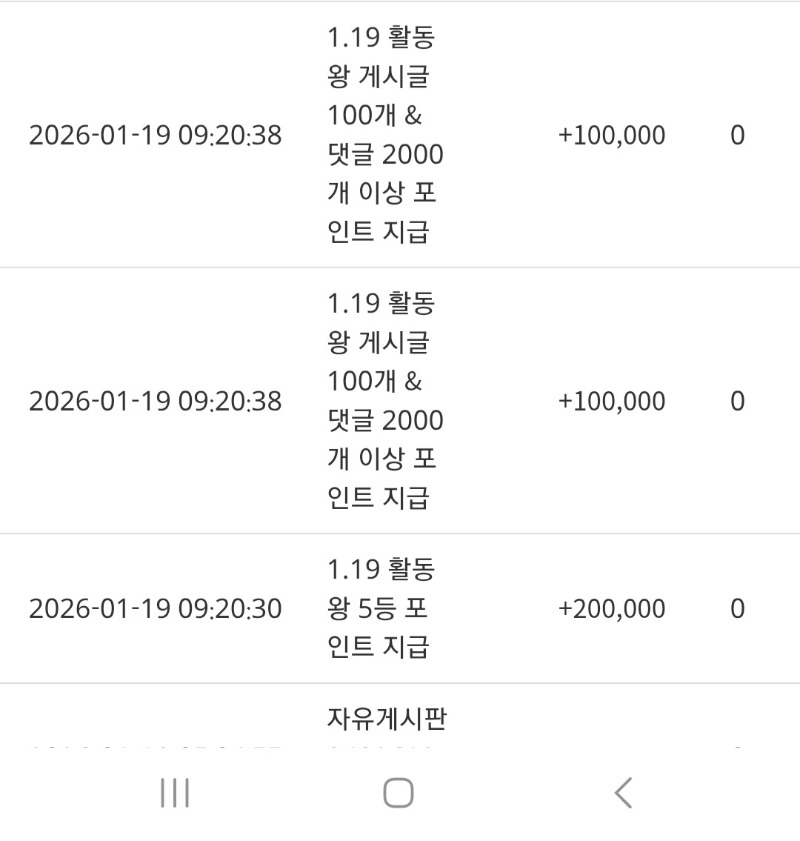
Task: Click the balance 0 in the second +100,000 row
Action: [737, 402]
